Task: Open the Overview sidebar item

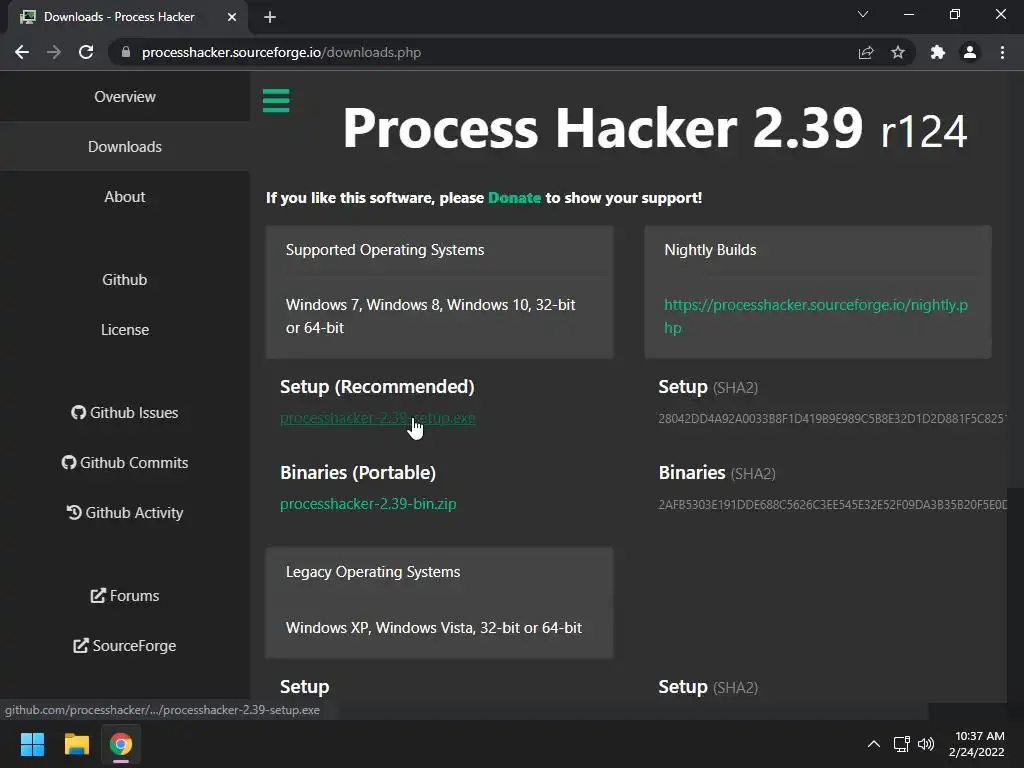Action: [x=125, y=97]
